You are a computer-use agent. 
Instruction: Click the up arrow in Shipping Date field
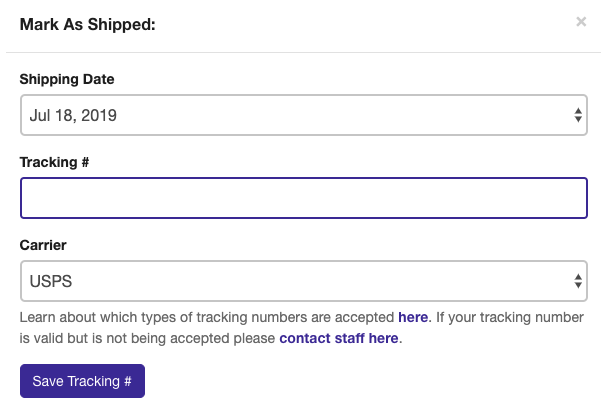pos(578,111)
